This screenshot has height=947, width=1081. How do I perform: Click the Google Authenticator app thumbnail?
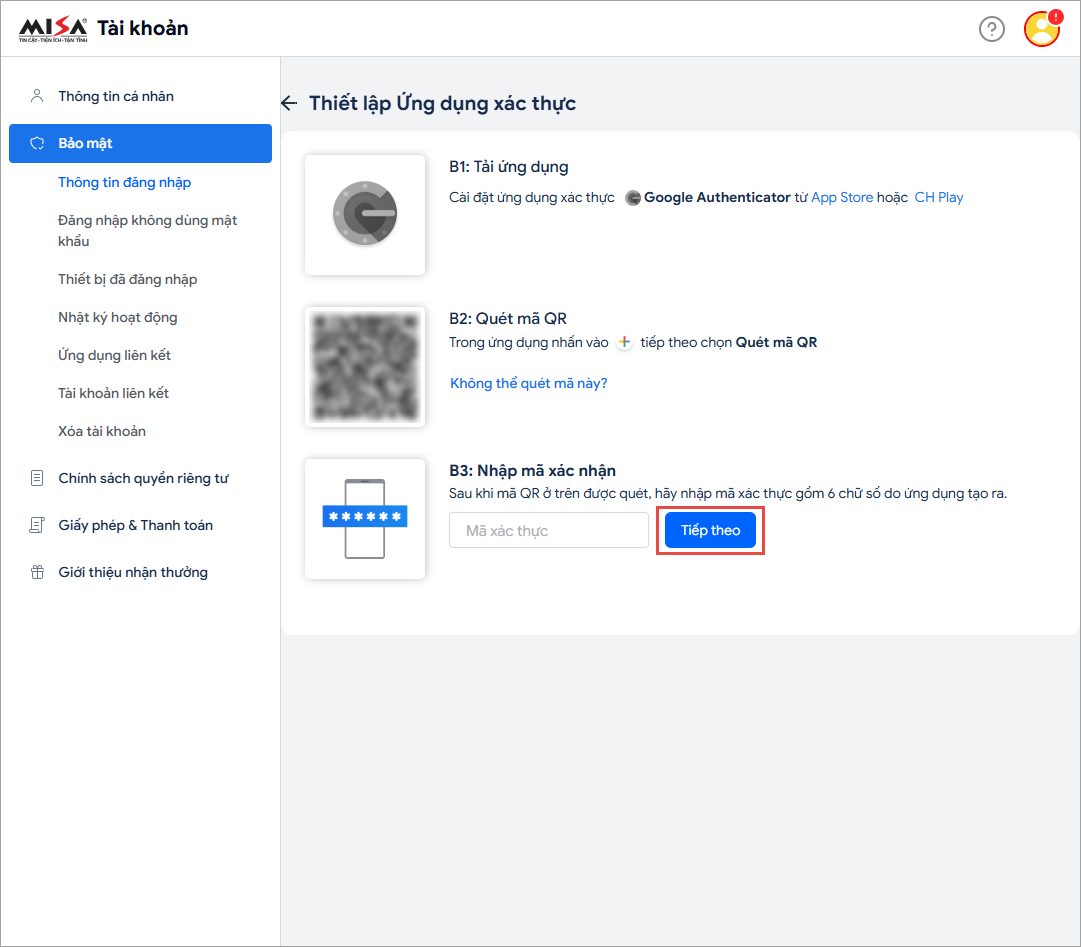tap(365, 215)
